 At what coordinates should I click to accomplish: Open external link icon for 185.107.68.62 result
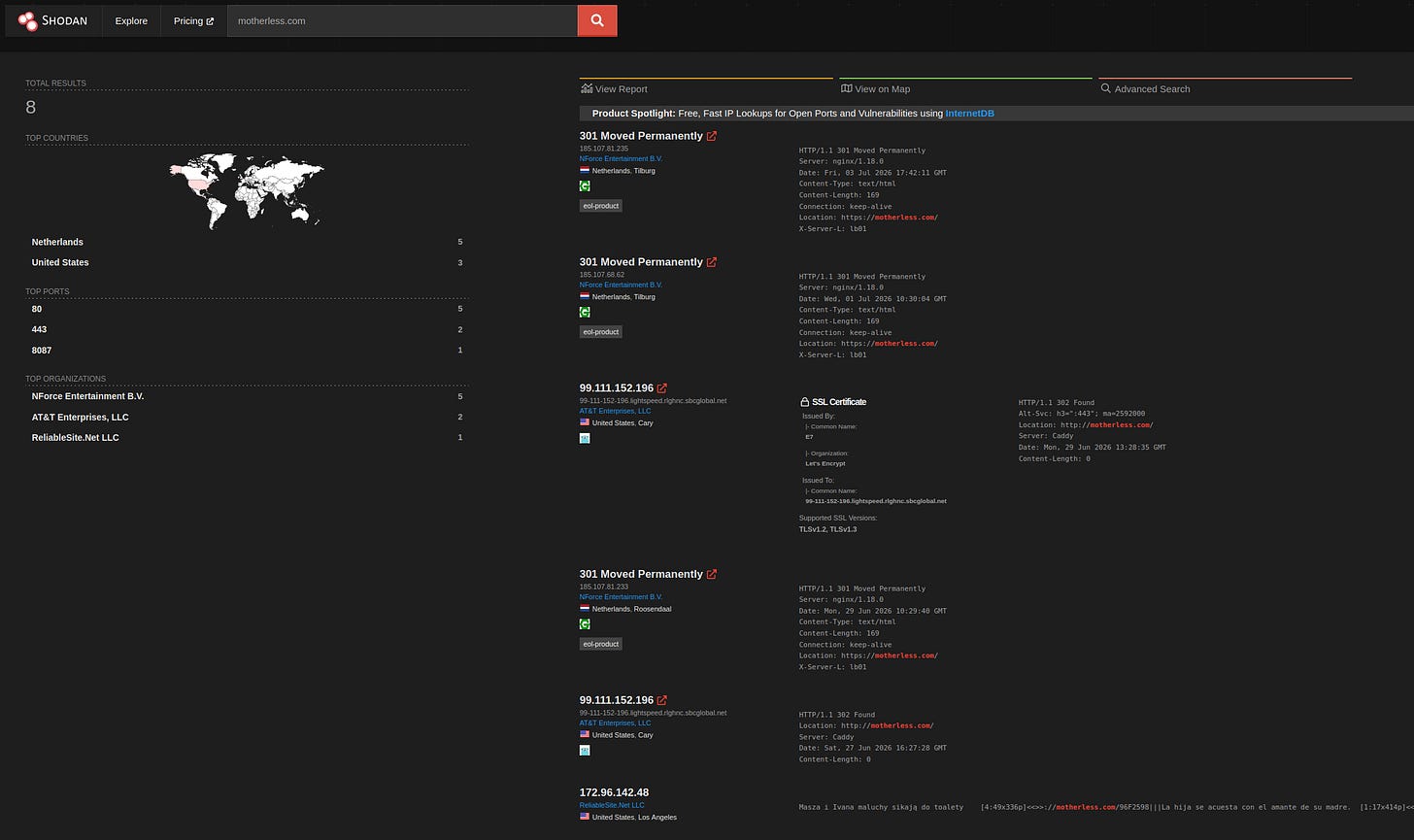pos(712,262)
